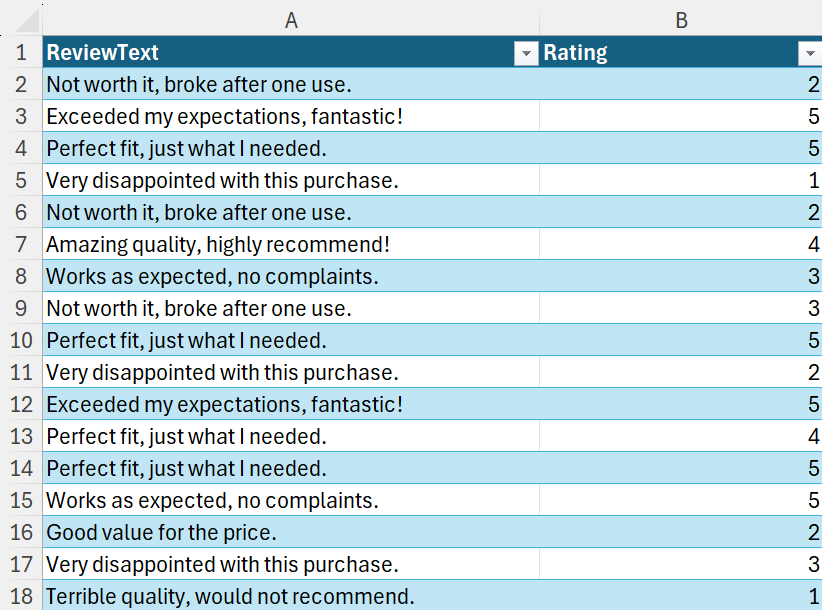Open the ReviewText column filter dropdown
Viewport: 822px width, 610px height.
[526, 53]
